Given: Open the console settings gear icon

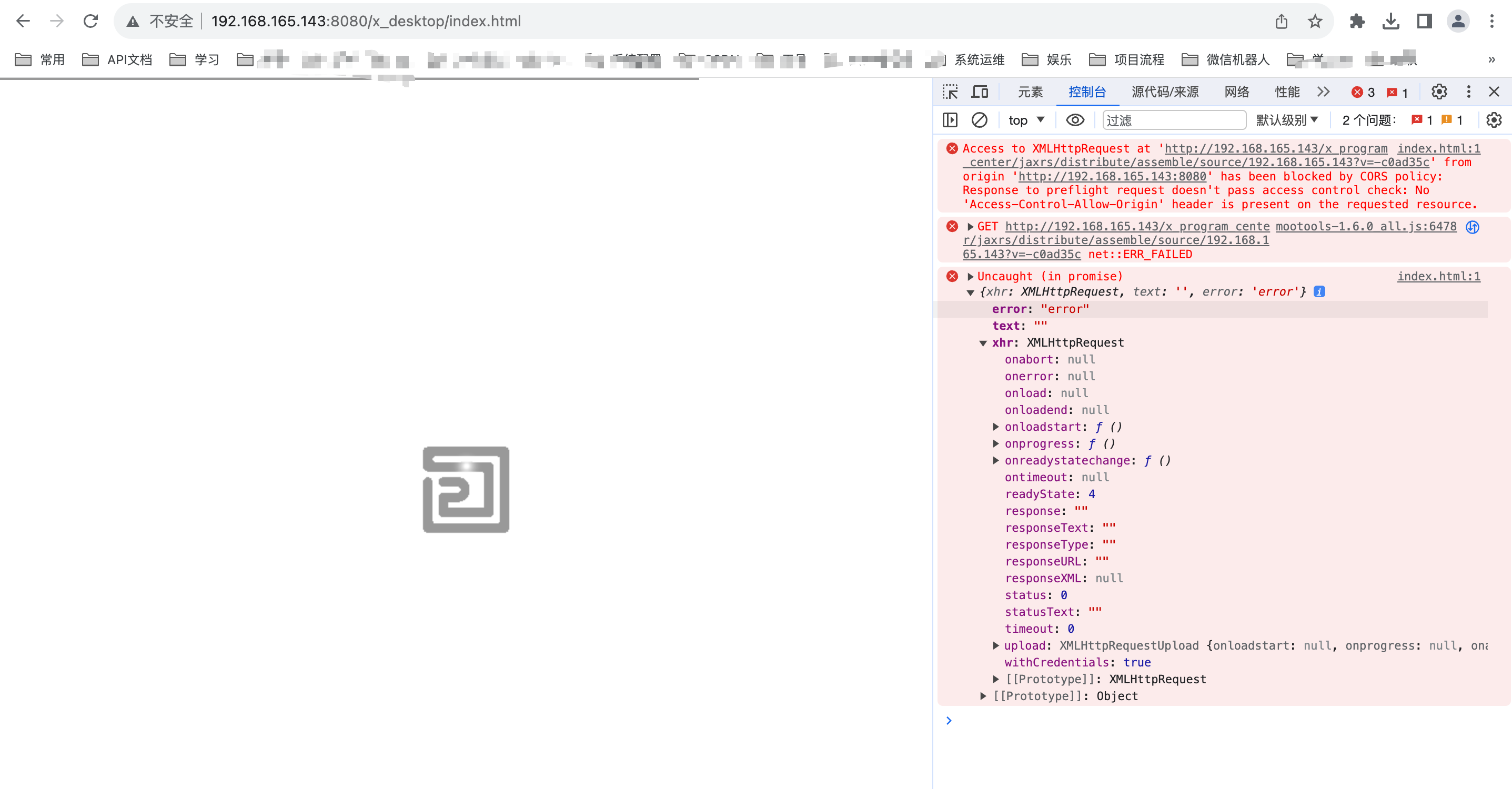Looking at the screenshot, I should click(1493, 120).
